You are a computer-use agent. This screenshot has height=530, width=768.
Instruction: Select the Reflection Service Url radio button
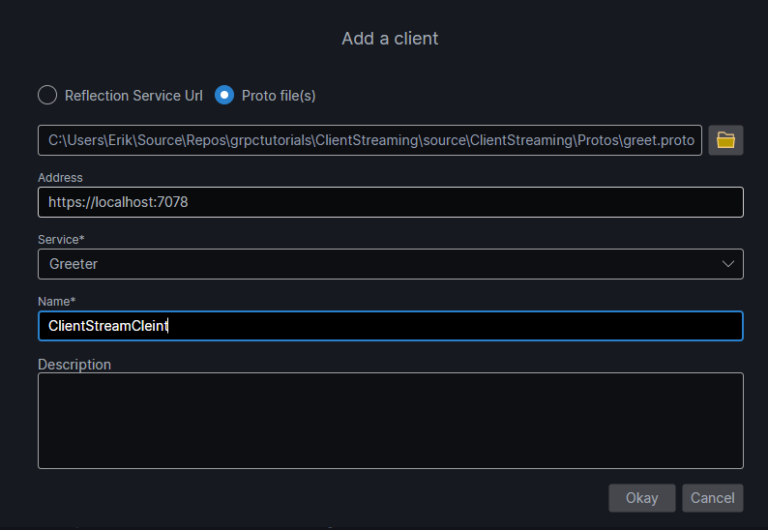click(x=48, y=95)
